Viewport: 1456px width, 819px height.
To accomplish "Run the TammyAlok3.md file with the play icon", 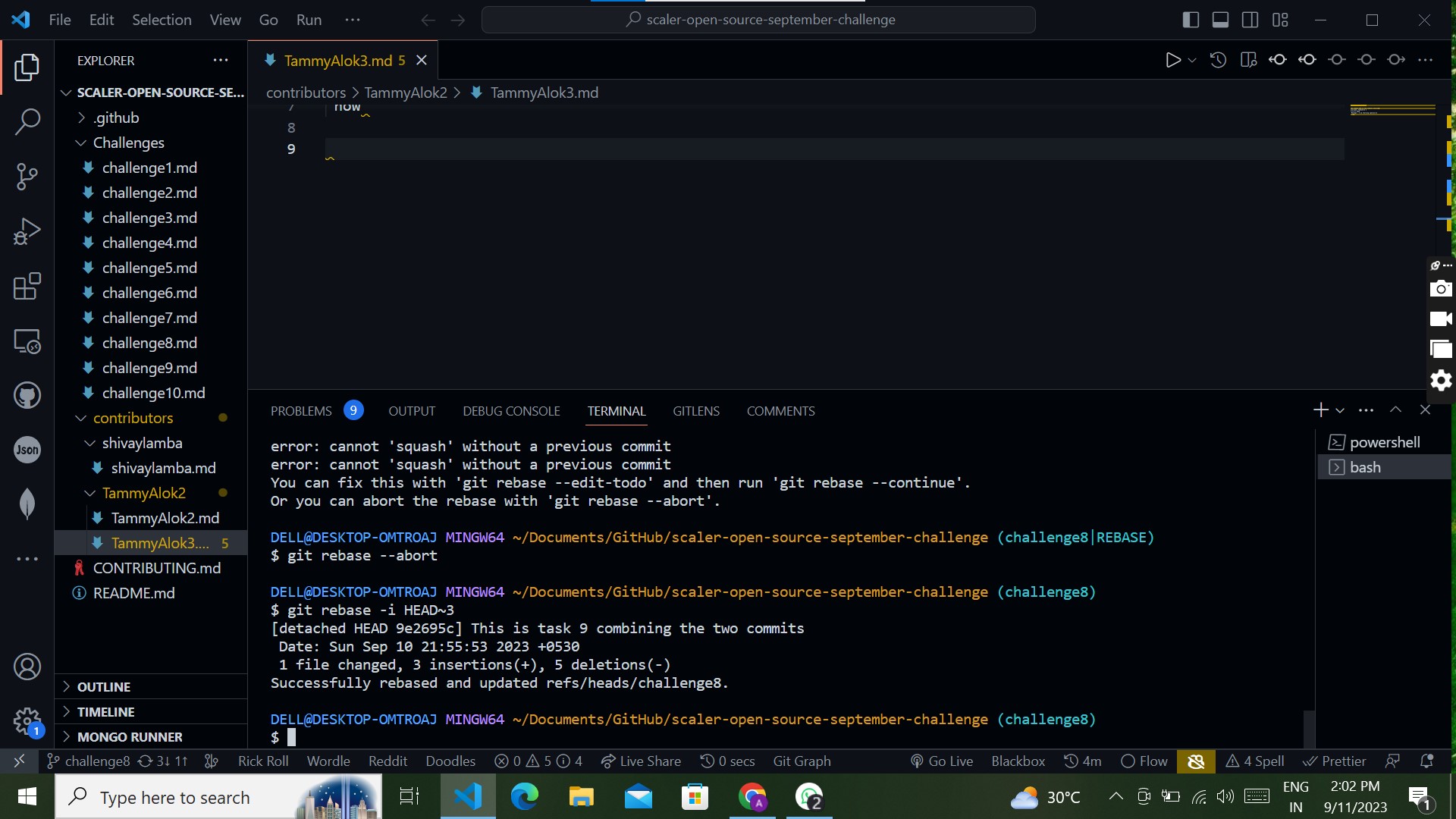I will click(x=1172, y=59).
